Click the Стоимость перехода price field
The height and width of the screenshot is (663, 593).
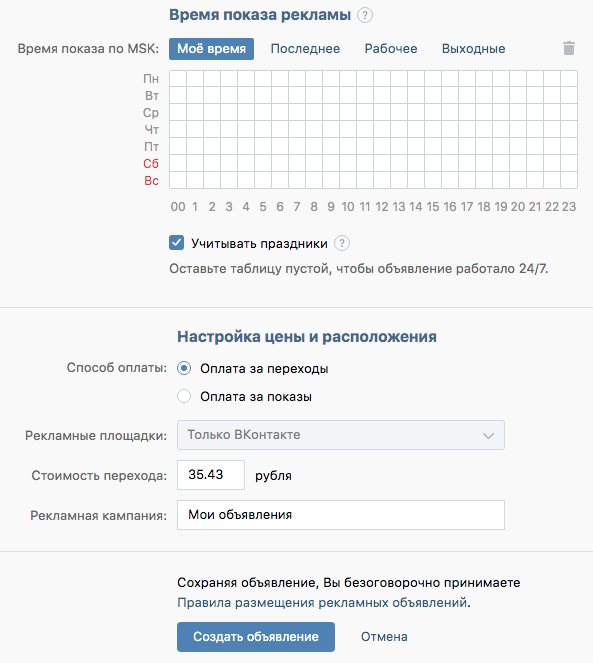(x=211, y=475)
